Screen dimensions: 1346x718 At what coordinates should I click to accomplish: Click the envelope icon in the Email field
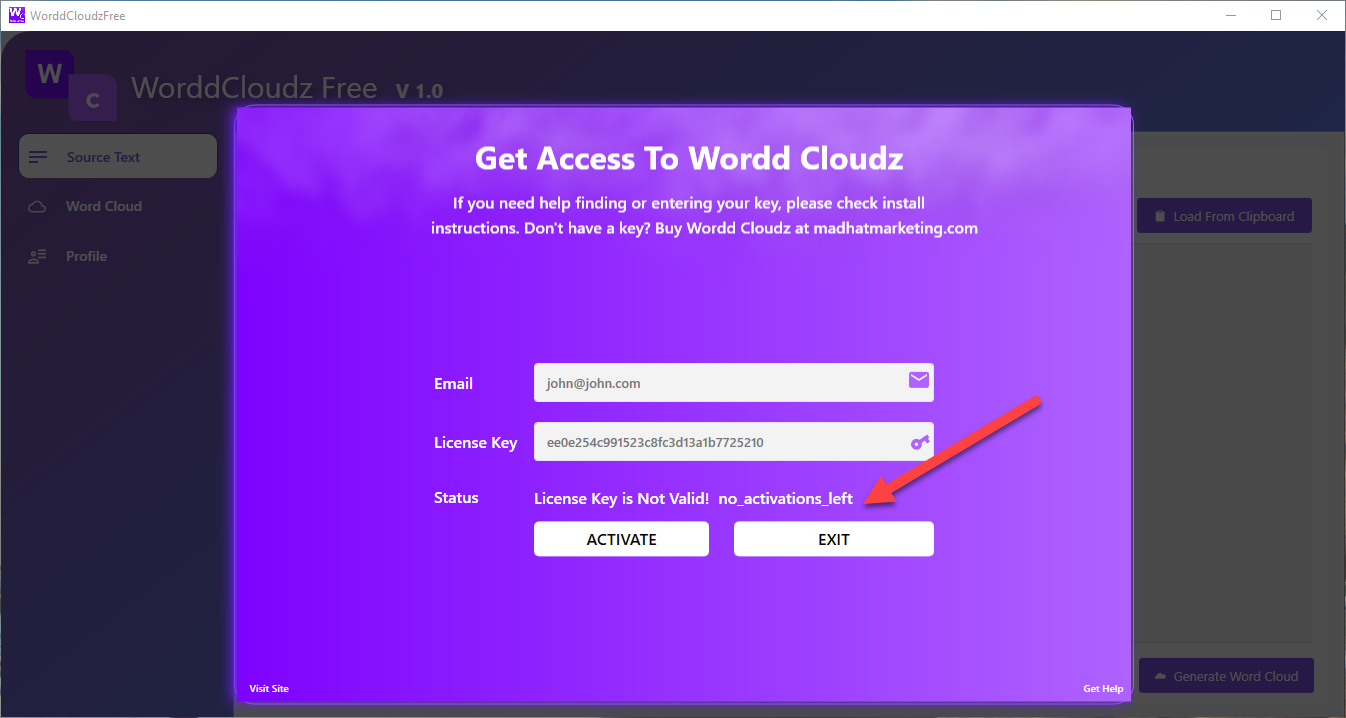(918, 380)
